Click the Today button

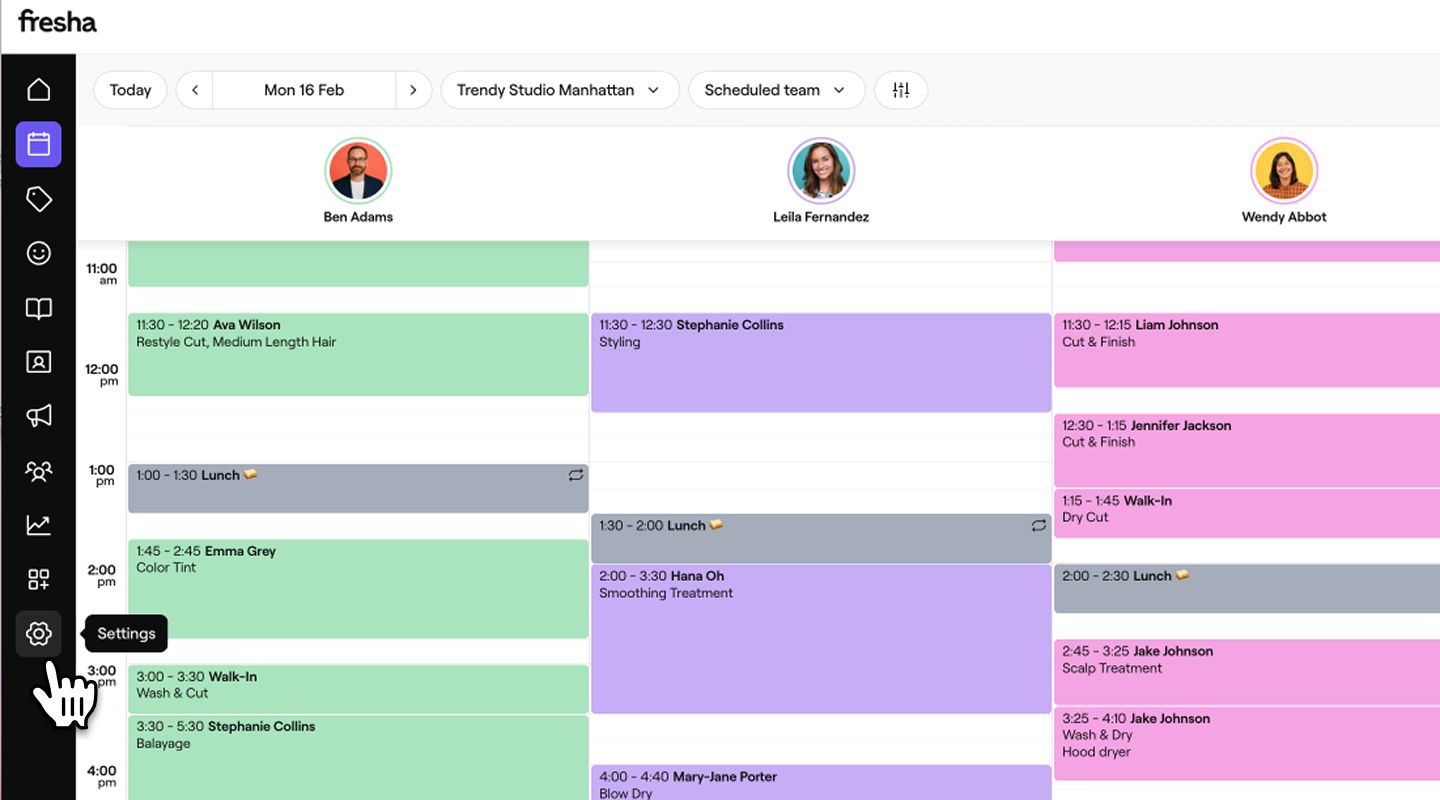point(130,90)
